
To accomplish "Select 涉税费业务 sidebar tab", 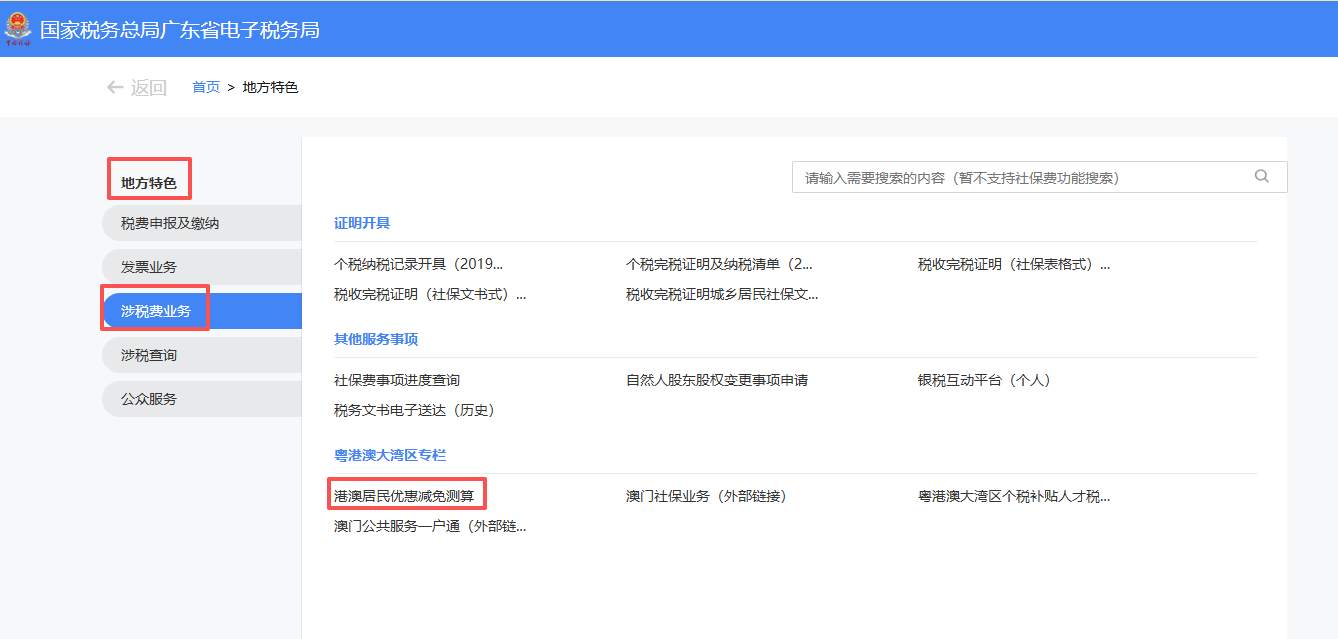I will (156, 311).
